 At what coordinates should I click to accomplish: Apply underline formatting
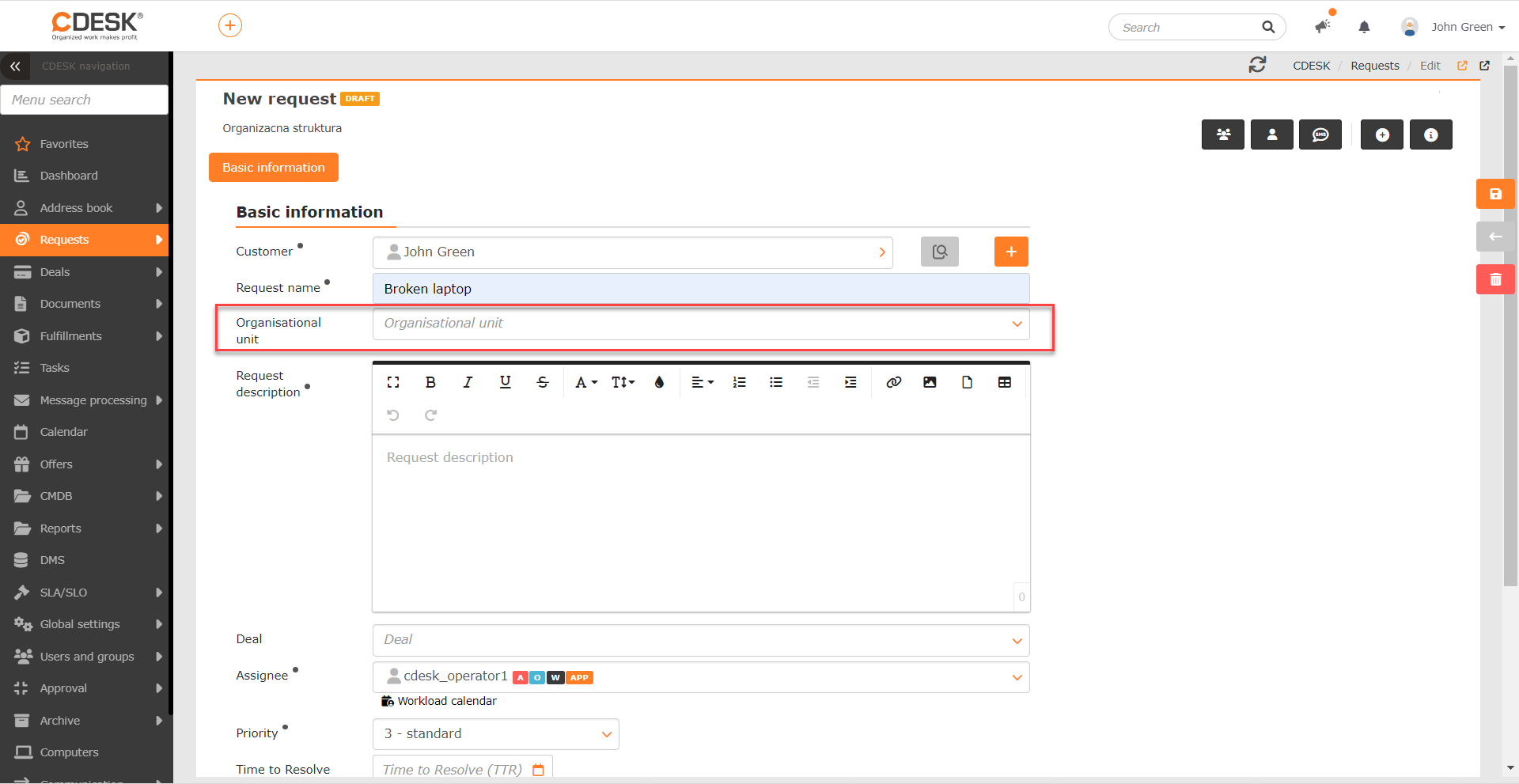505,382
